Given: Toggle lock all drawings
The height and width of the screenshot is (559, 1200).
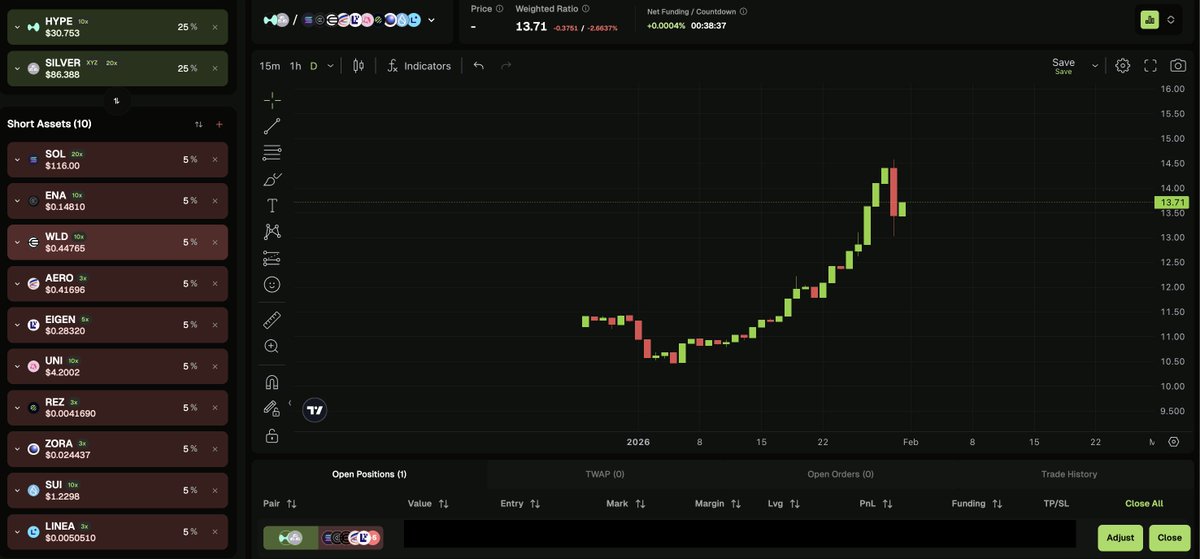Looking at the screenshot, I should pos(272,436).
